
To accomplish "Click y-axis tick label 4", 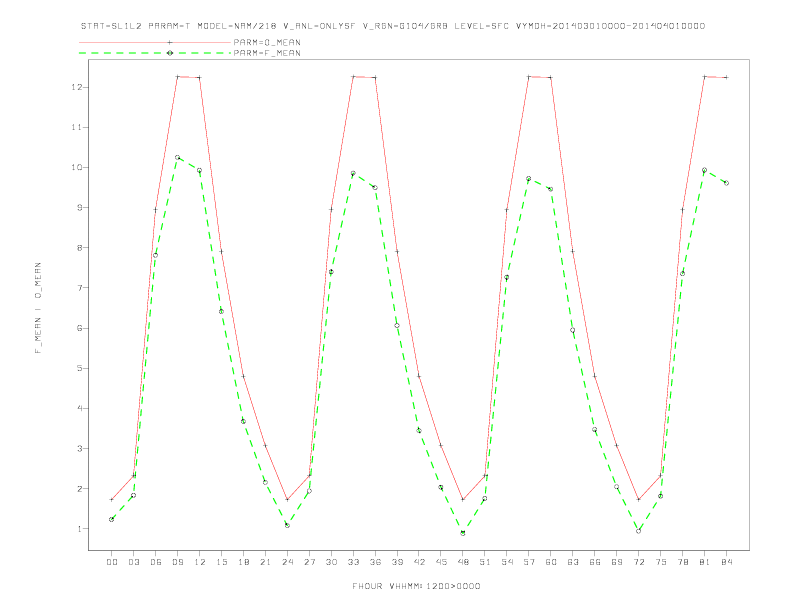I will pyautogui.click(x=80, y=409).
